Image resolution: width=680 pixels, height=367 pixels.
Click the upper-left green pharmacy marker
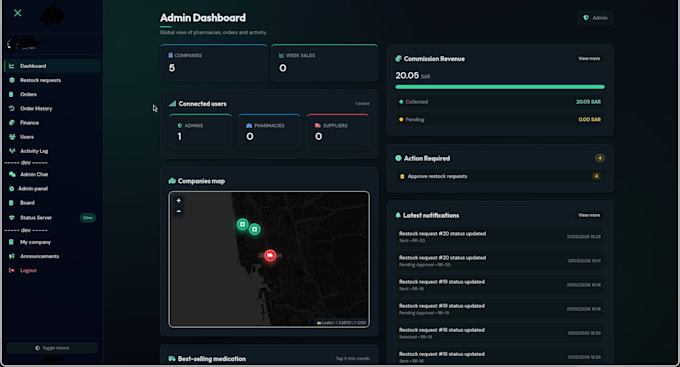point(242,224)
